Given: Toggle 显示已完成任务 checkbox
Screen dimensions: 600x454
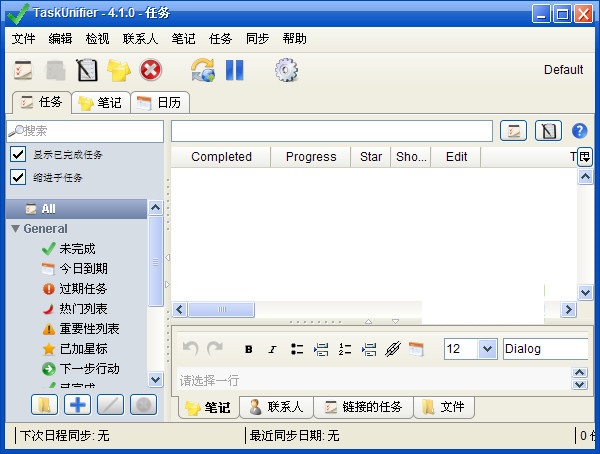Looking at the screenshot, I should 17,154.
